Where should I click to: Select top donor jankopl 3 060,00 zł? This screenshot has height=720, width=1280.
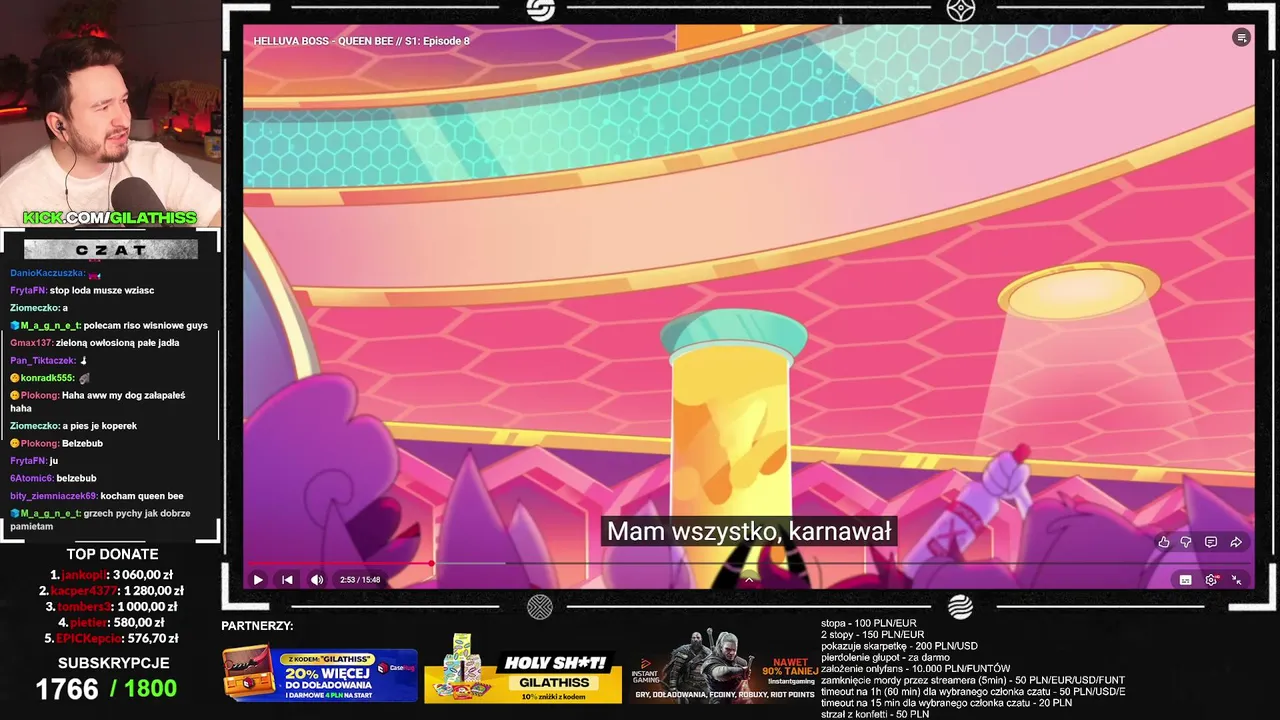click(112, 575)
